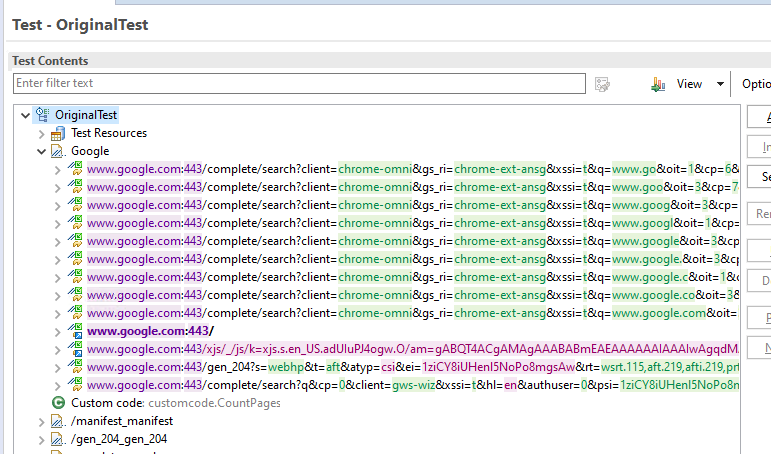Click the Test Contents section header
This screenshot has width=771, height=454.
(x=50, y=61)
